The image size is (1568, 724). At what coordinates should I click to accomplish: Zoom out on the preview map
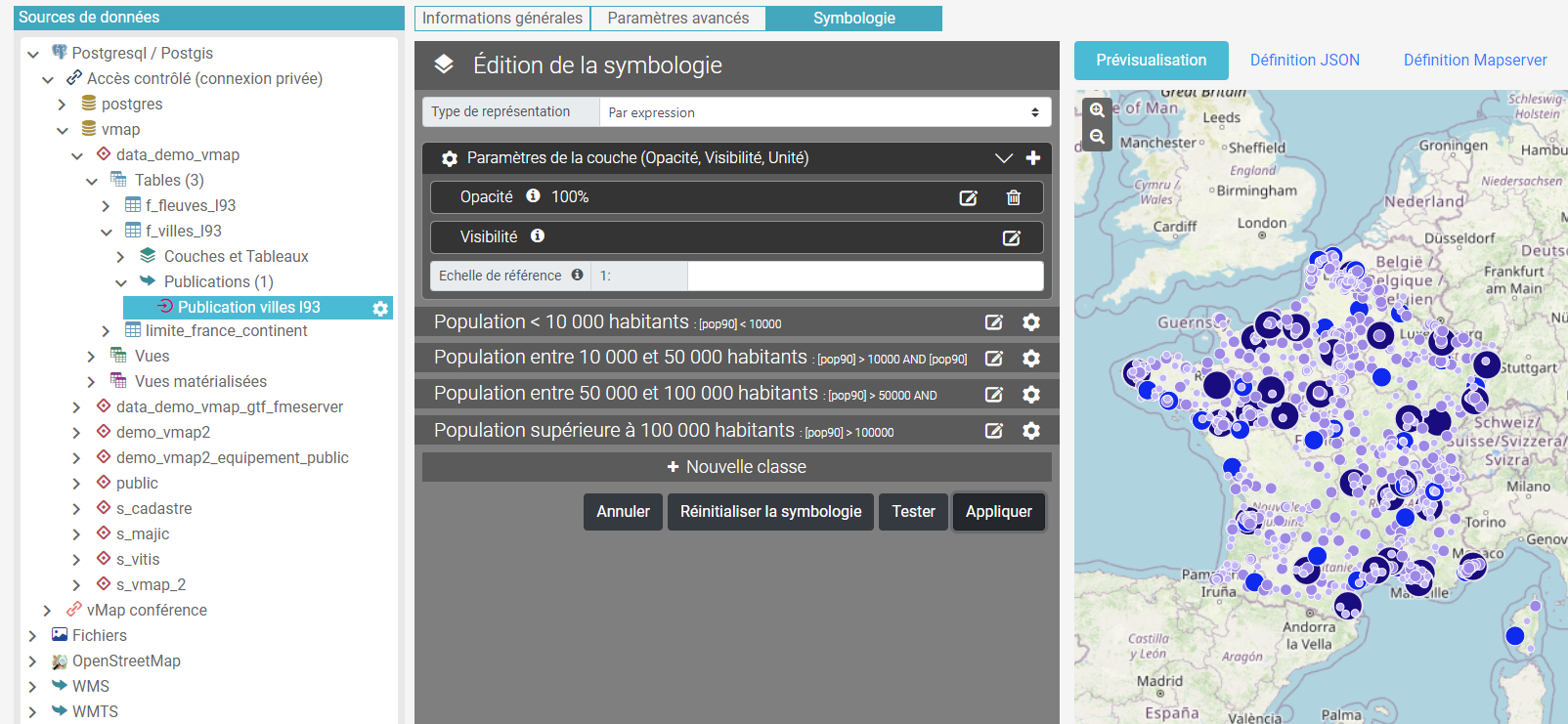pyautogui.click(x=1098, y=137)
